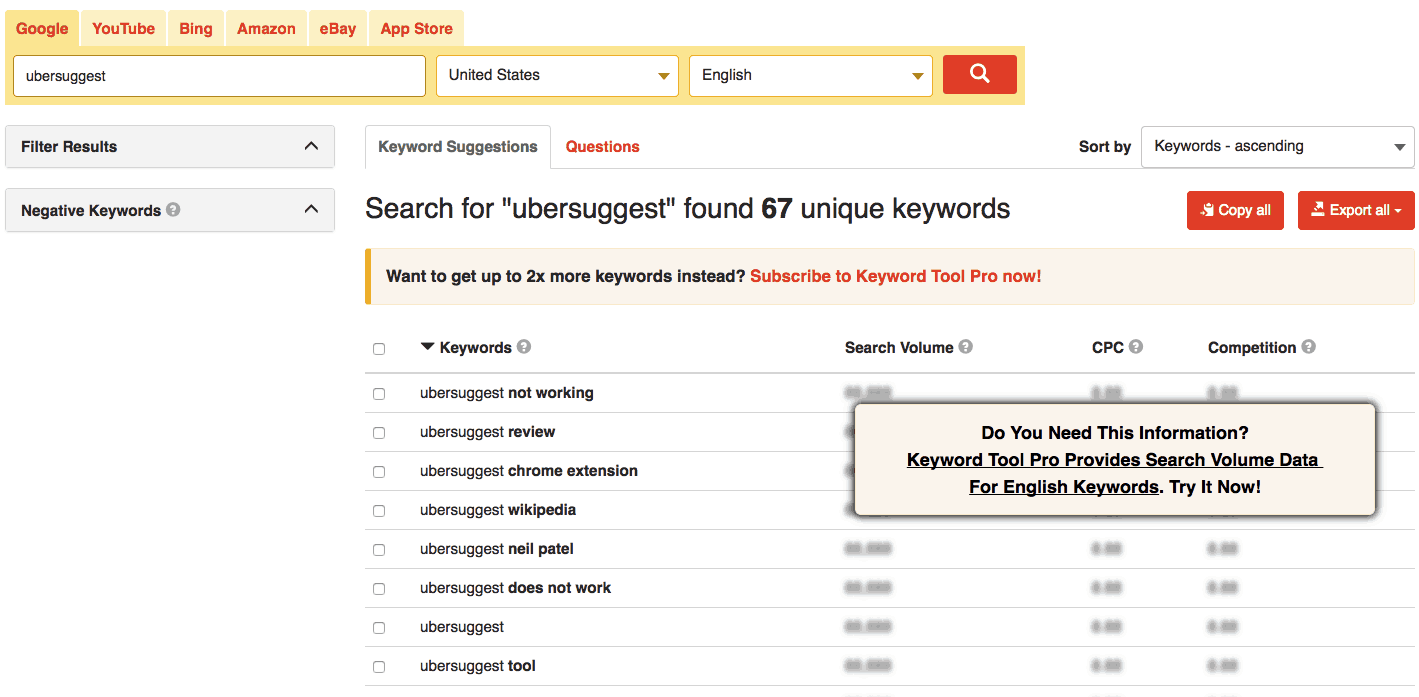Switch to the YouTube tab

[124, 29]
